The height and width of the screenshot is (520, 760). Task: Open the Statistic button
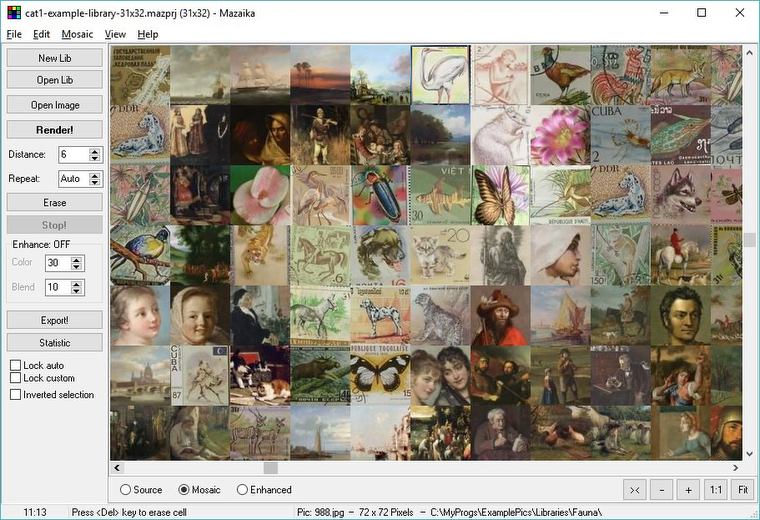pos(55,343)
